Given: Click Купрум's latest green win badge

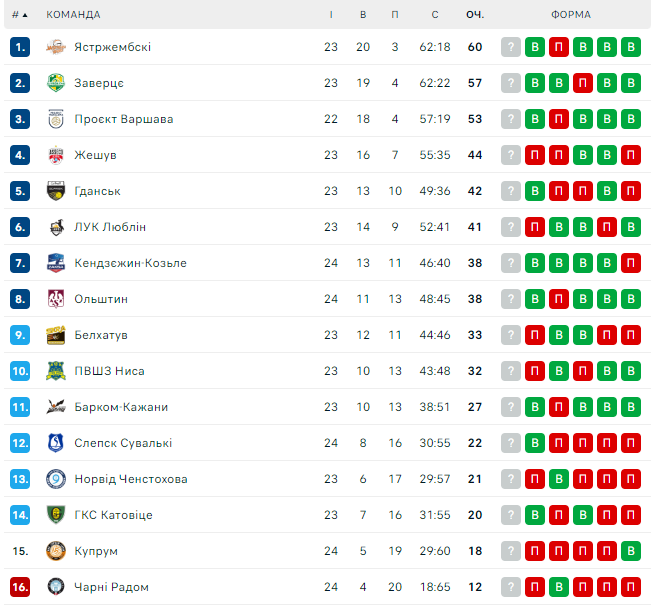Looking at the screenshot, I should click(630, 551).
